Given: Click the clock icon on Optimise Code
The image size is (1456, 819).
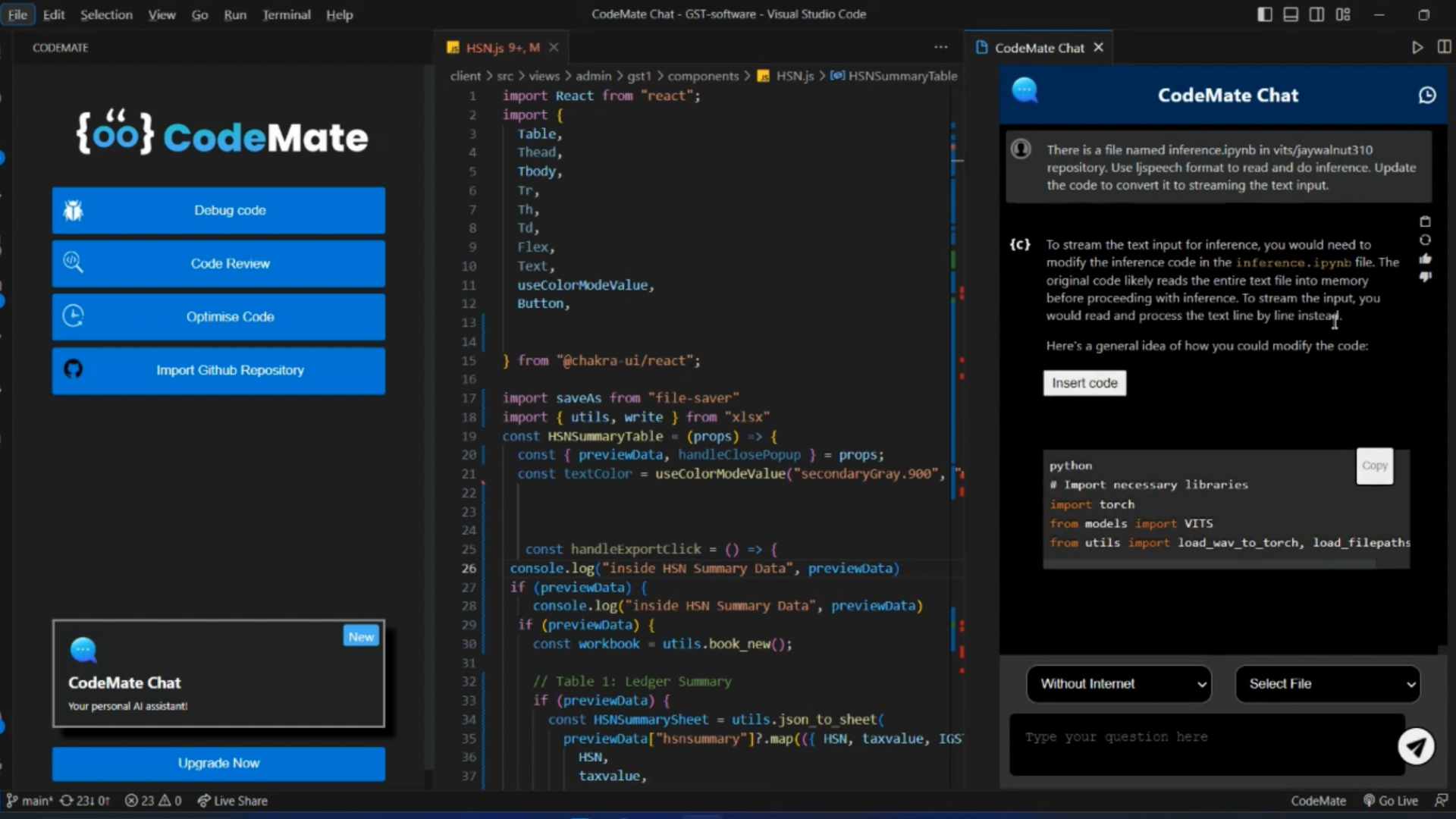Looking at the screenshot, I should click(73, 315).
